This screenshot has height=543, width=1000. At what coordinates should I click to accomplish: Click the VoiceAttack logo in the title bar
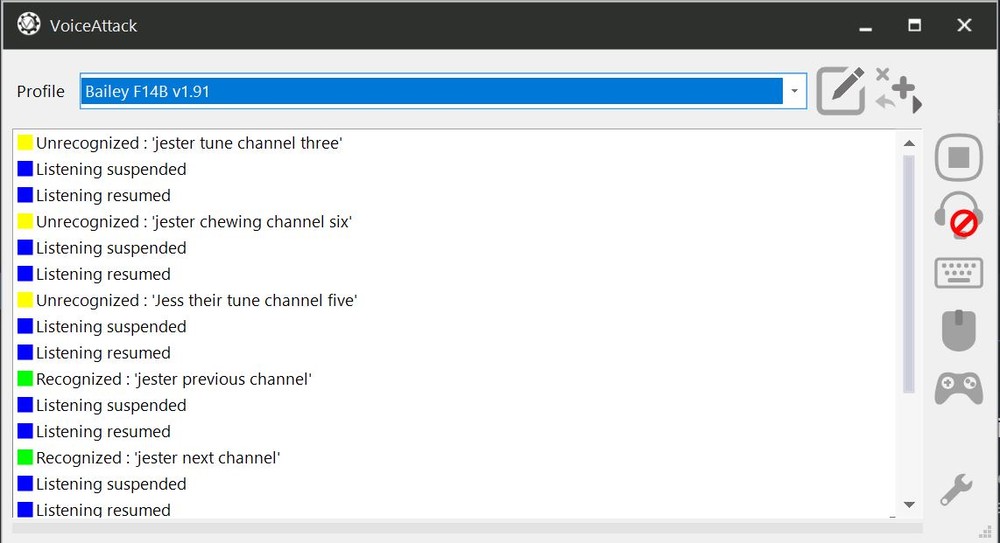click(x=29, y=25)
